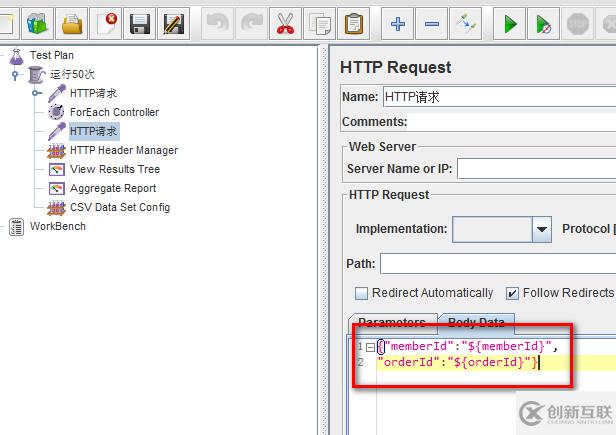The height and width of the screenshot is (435, 616).
Task: Start test with no pauses
Action: click(x=543, y=24)
